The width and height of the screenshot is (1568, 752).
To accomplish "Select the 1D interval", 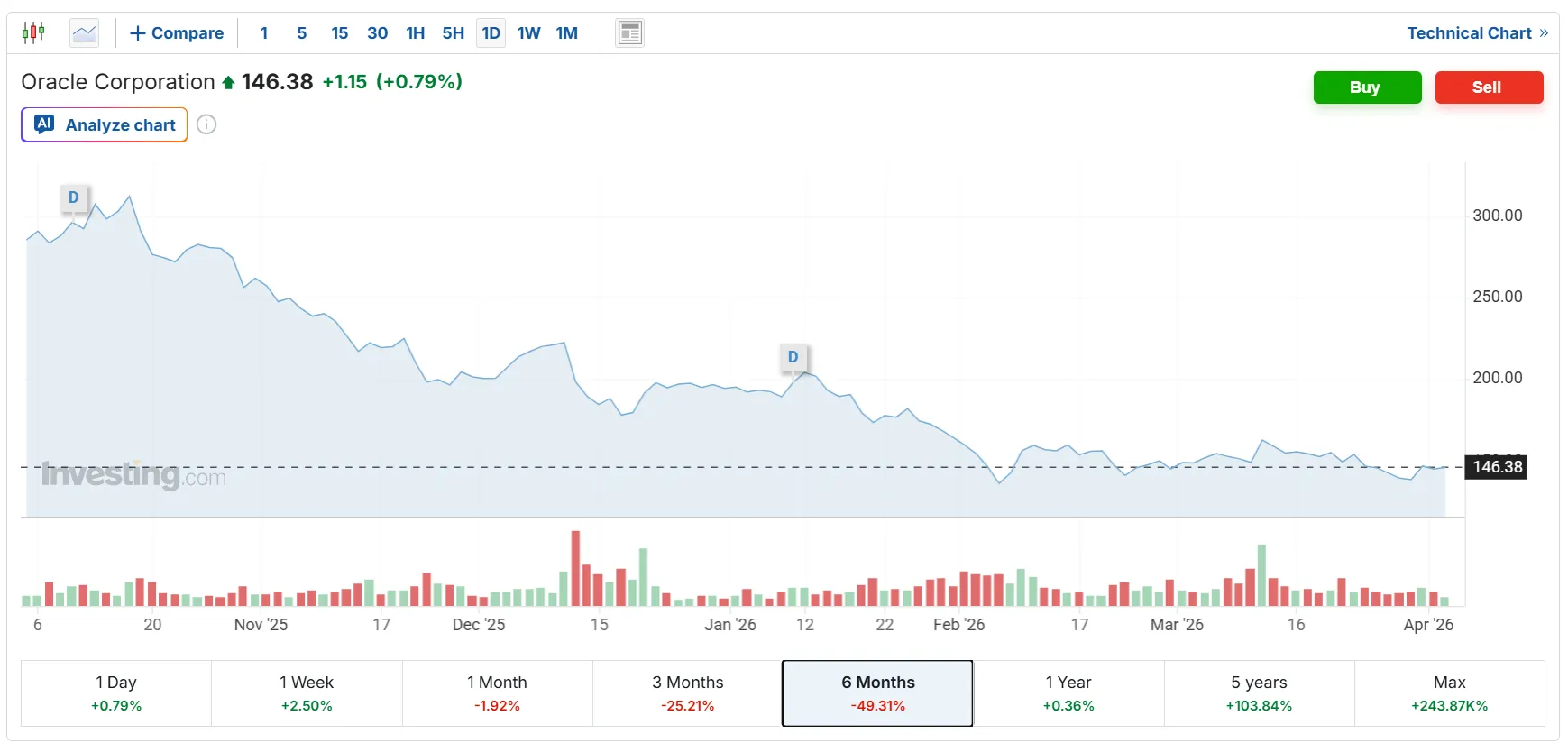I will [491, 33].
